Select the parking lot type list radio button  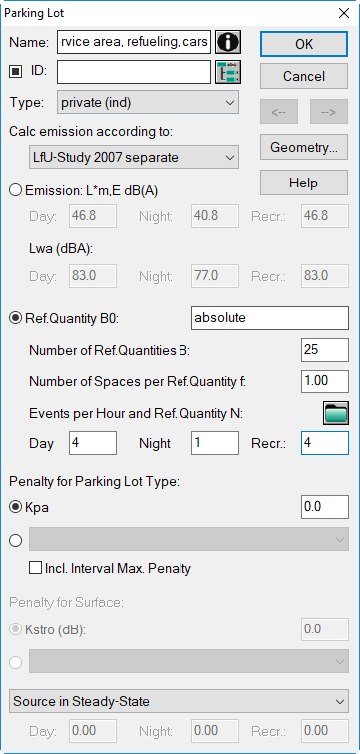coord(16,540)
